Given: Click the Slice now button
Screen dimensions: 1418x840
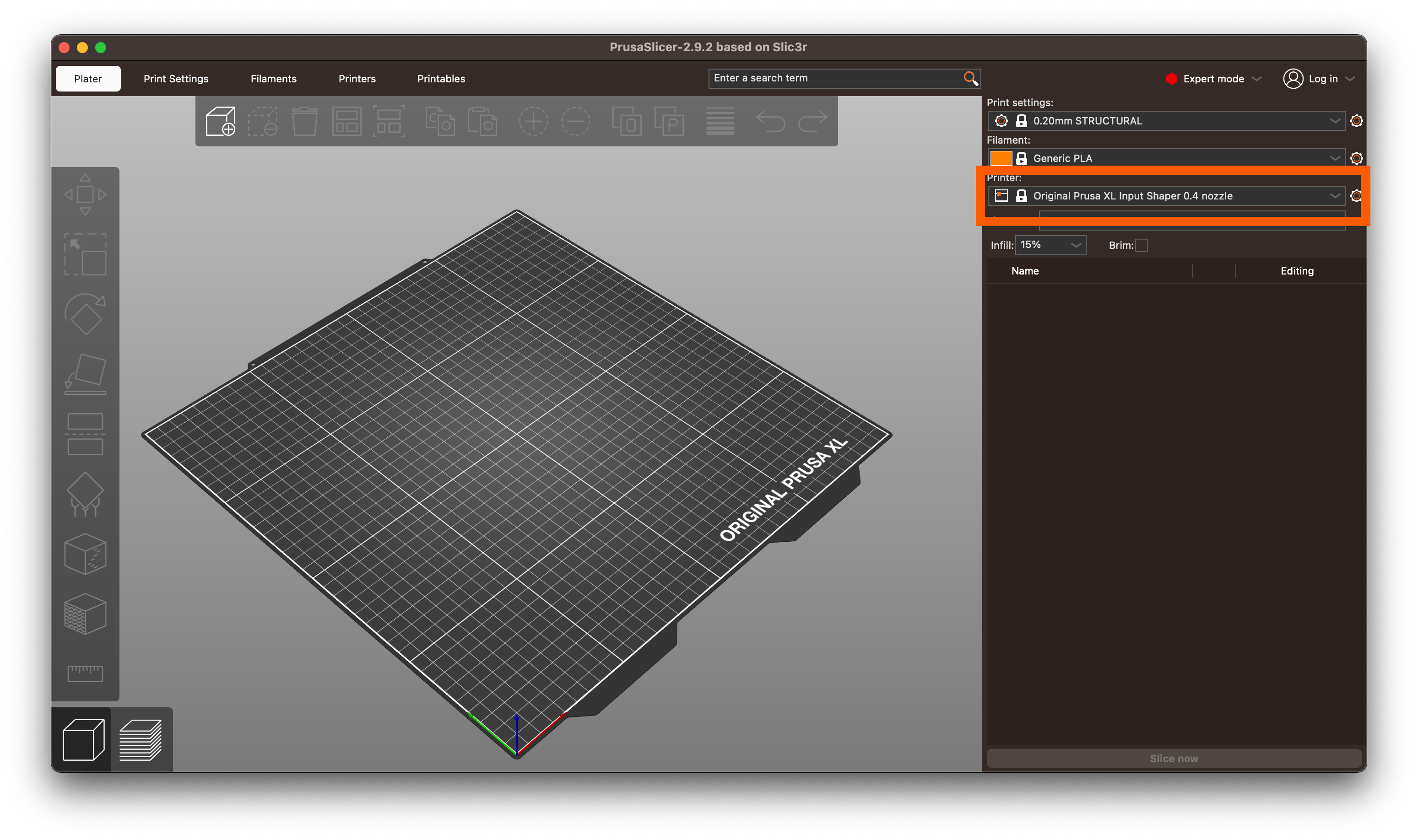Looking at the screenshot, I should tap(1174, 759).
